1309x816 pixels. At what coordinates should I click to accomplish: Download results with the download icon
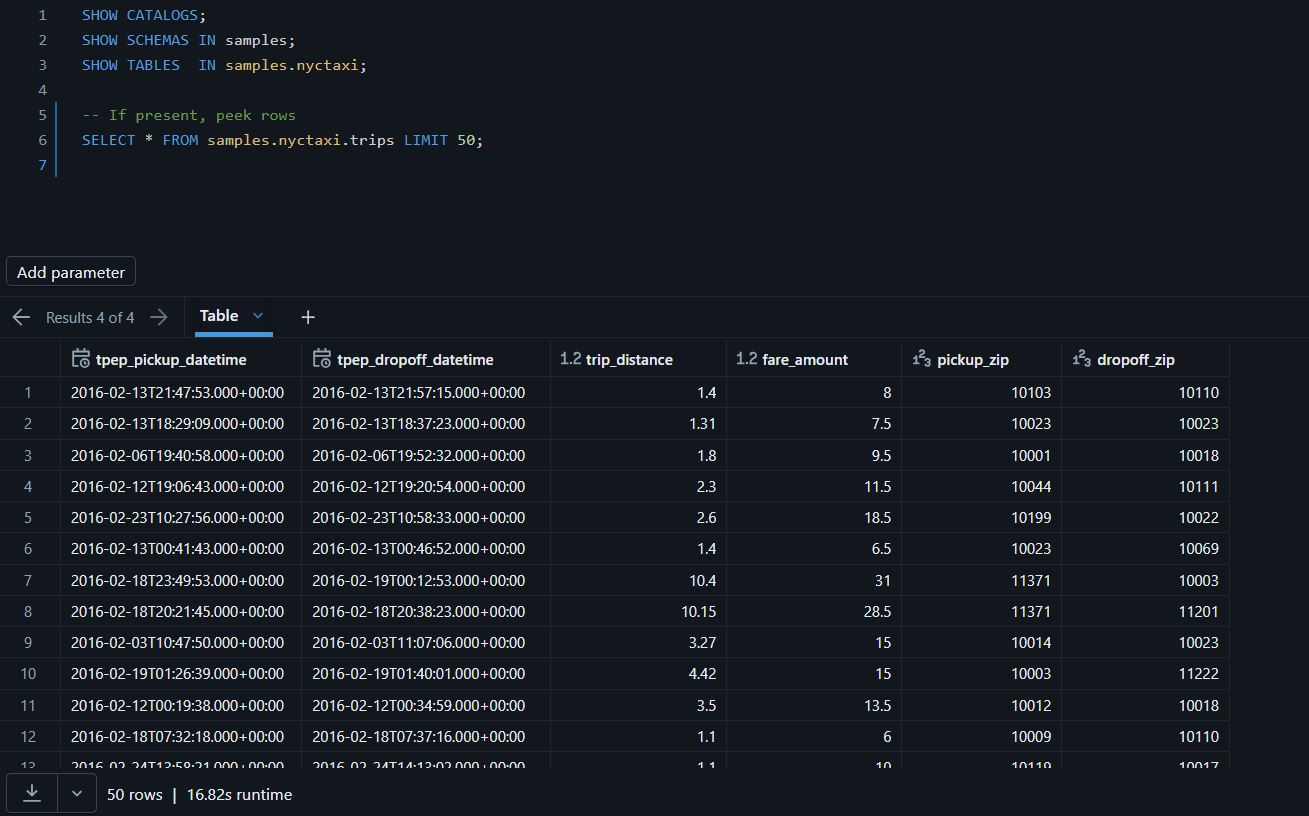pyautogui.click(x=32, y=793)
